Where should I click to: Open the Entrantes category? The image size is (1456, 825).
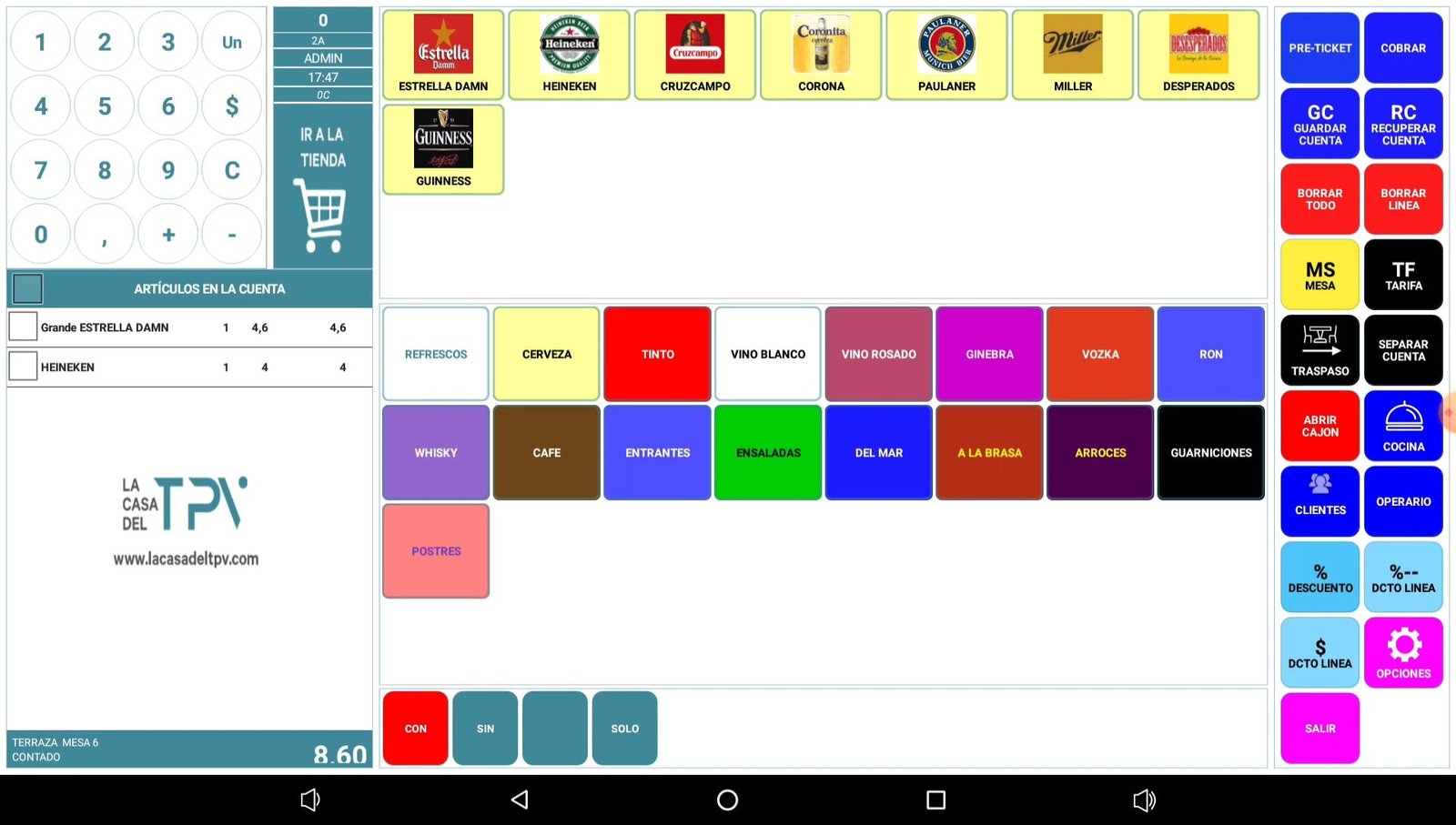pos(657,452)
